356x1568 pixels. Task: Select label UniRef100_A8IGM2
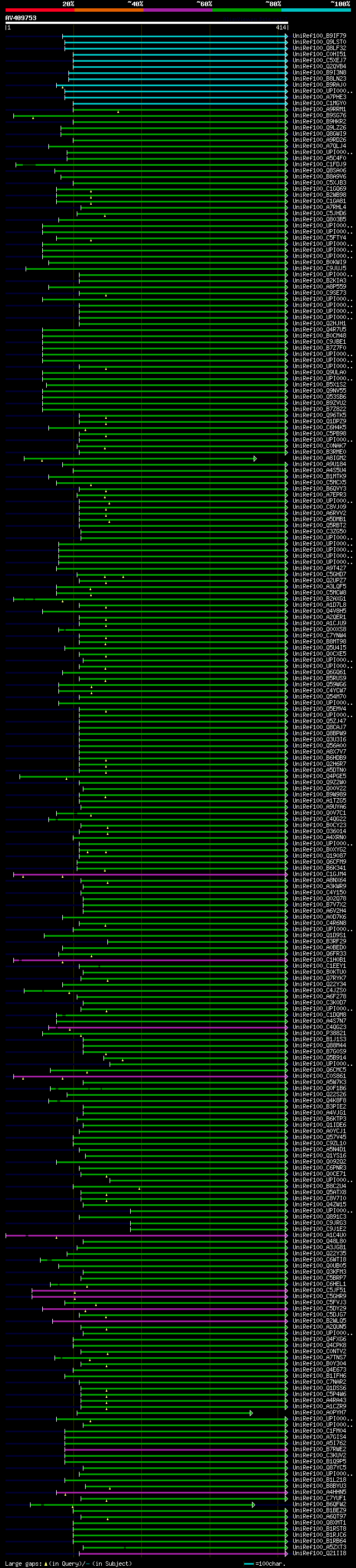pos(319,458)
